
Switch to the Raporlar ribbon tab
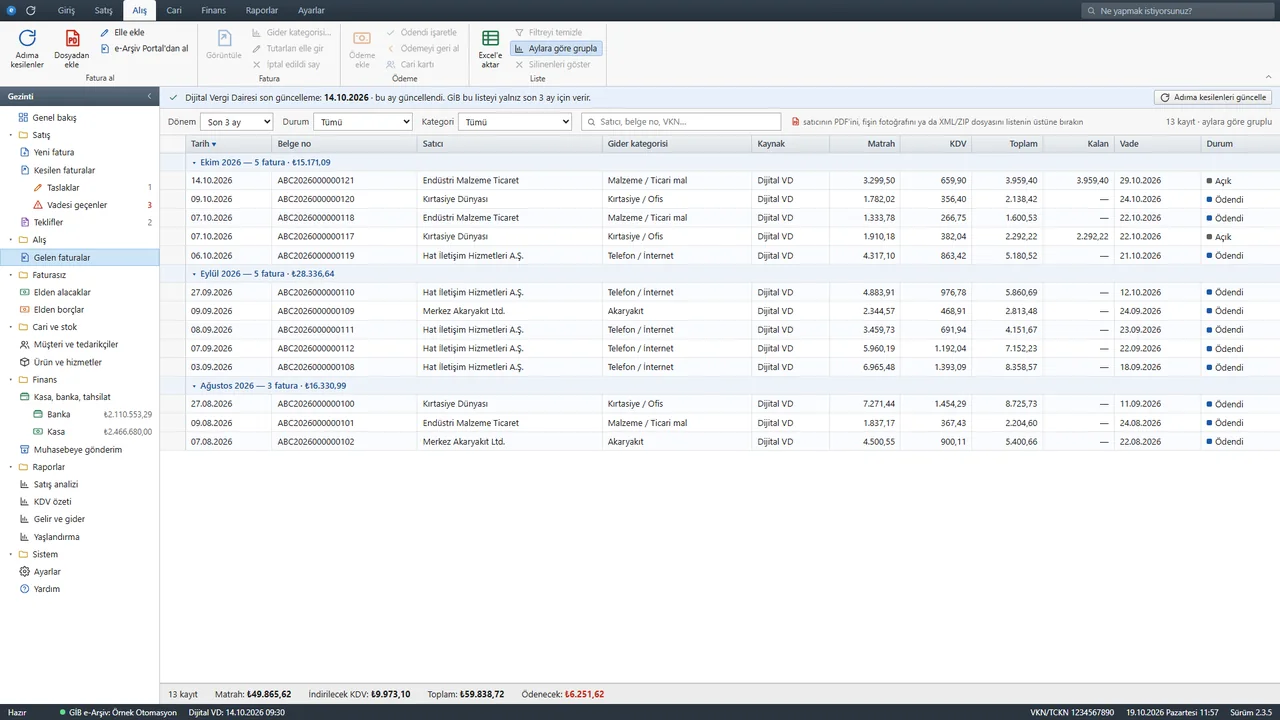(262, 10)
